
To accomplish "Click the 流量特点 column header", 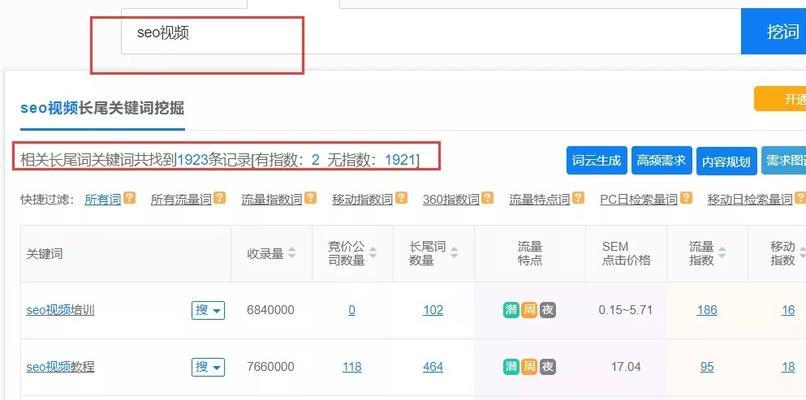I will point(530,253).
